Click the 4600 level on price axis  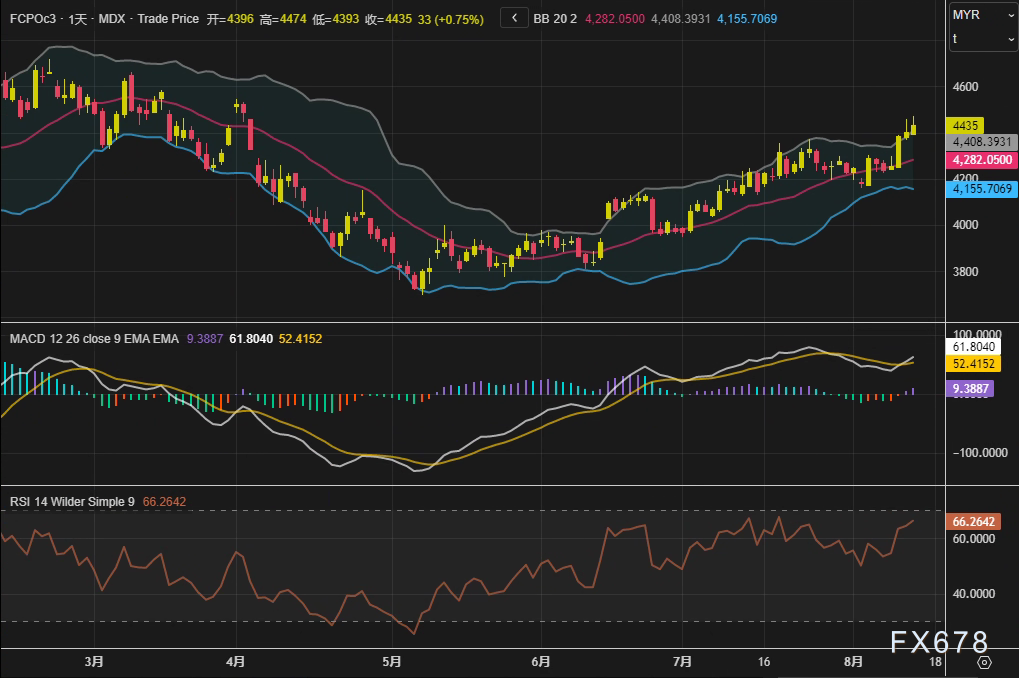coord(965,87)
